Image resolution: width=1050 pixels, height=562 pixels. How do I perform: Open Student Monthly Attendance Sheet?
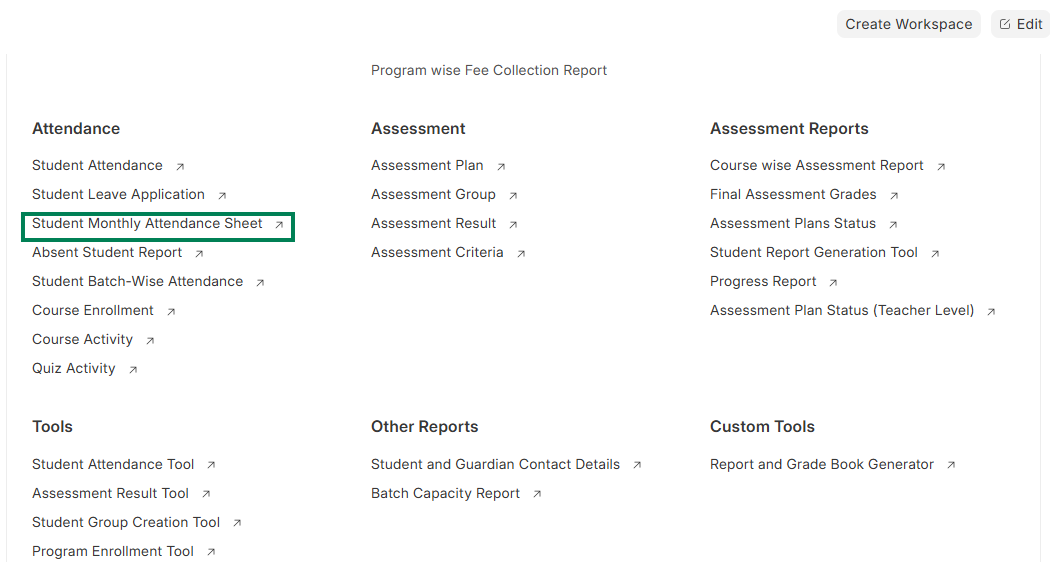click(x=147, y=224)
